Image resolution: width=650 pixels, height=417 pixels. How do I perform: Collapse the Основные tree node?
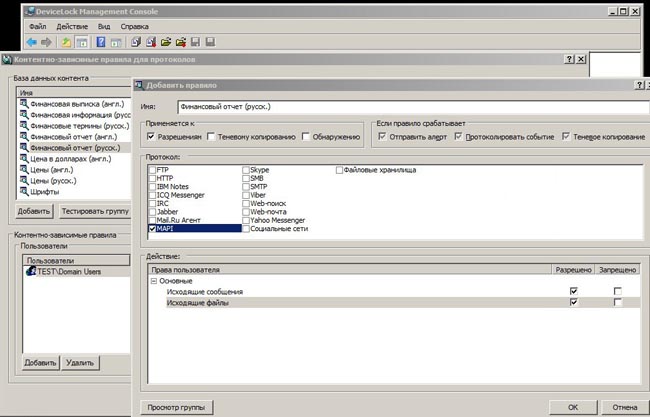pos(155,281)
